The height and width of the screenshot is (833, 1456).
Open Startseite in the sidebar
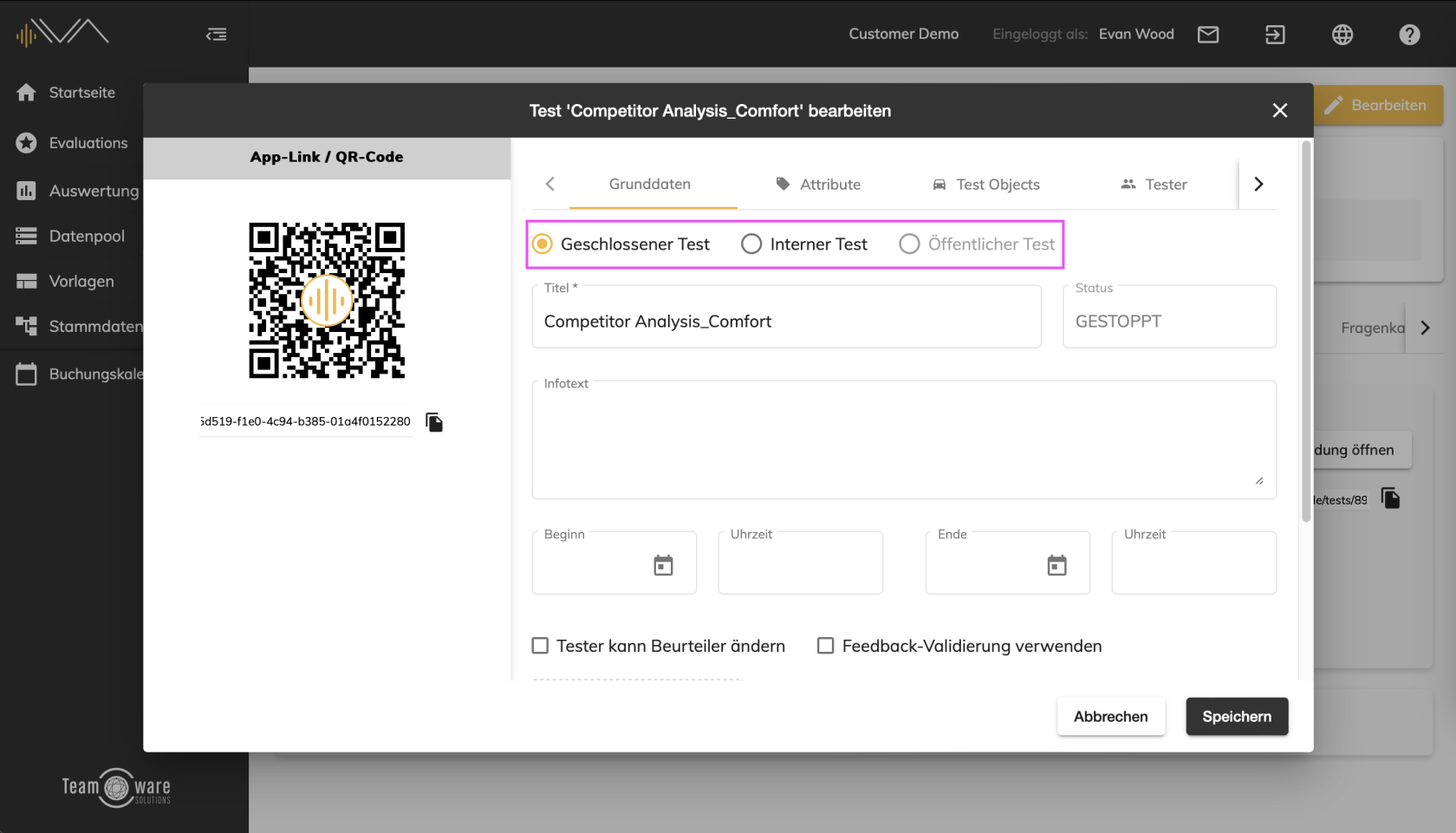tap(82, 93)
